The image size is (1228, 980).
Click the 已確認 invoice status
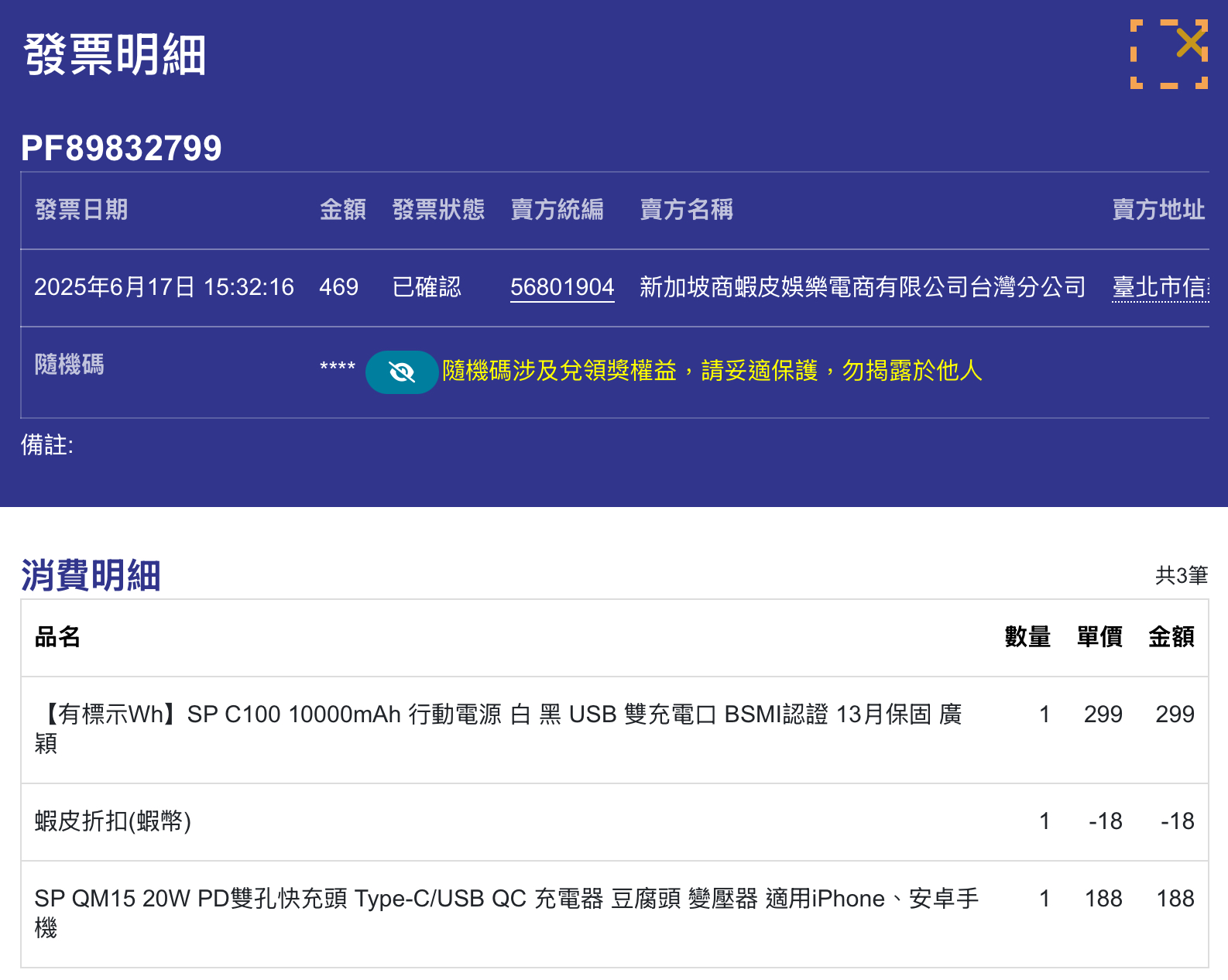pyautogui.click(x=427, y=287)
